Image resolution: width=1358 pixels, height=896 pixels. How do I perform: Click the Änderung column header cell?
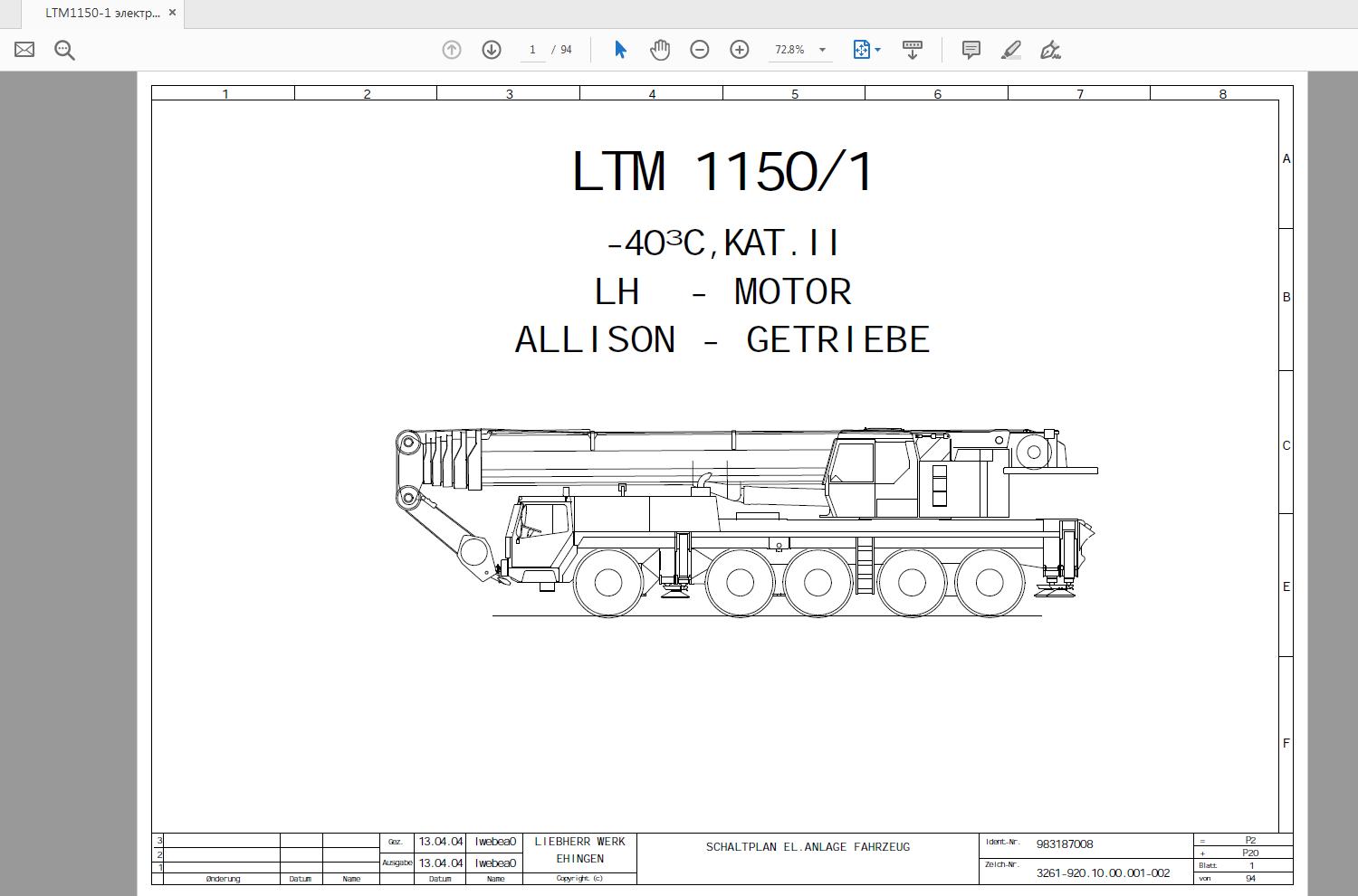(223, 879)
